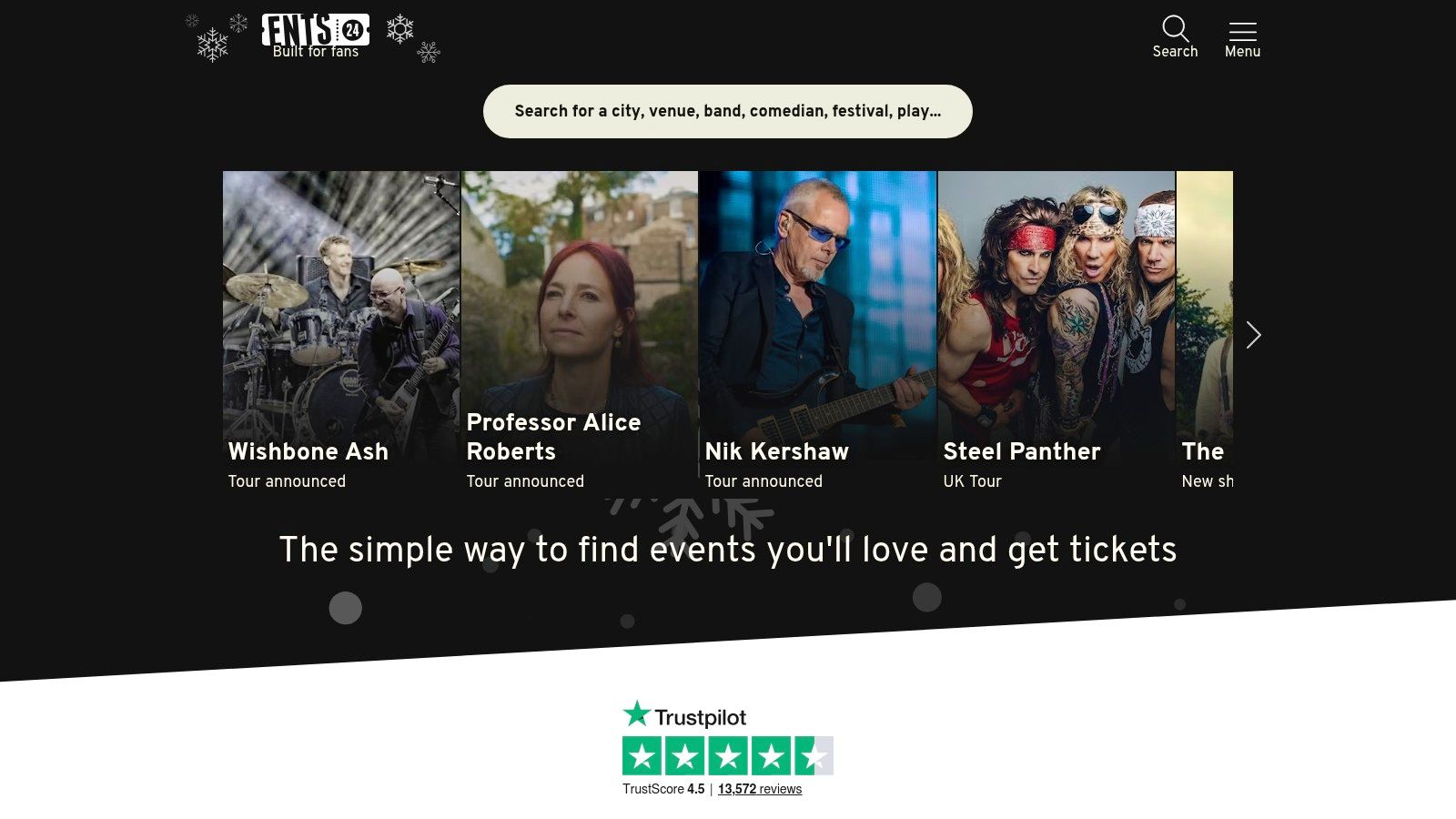The width and height of the screenshot is (1456, 819).
Task: Open search via magnifying glass icon
Action: point(1175,27)
